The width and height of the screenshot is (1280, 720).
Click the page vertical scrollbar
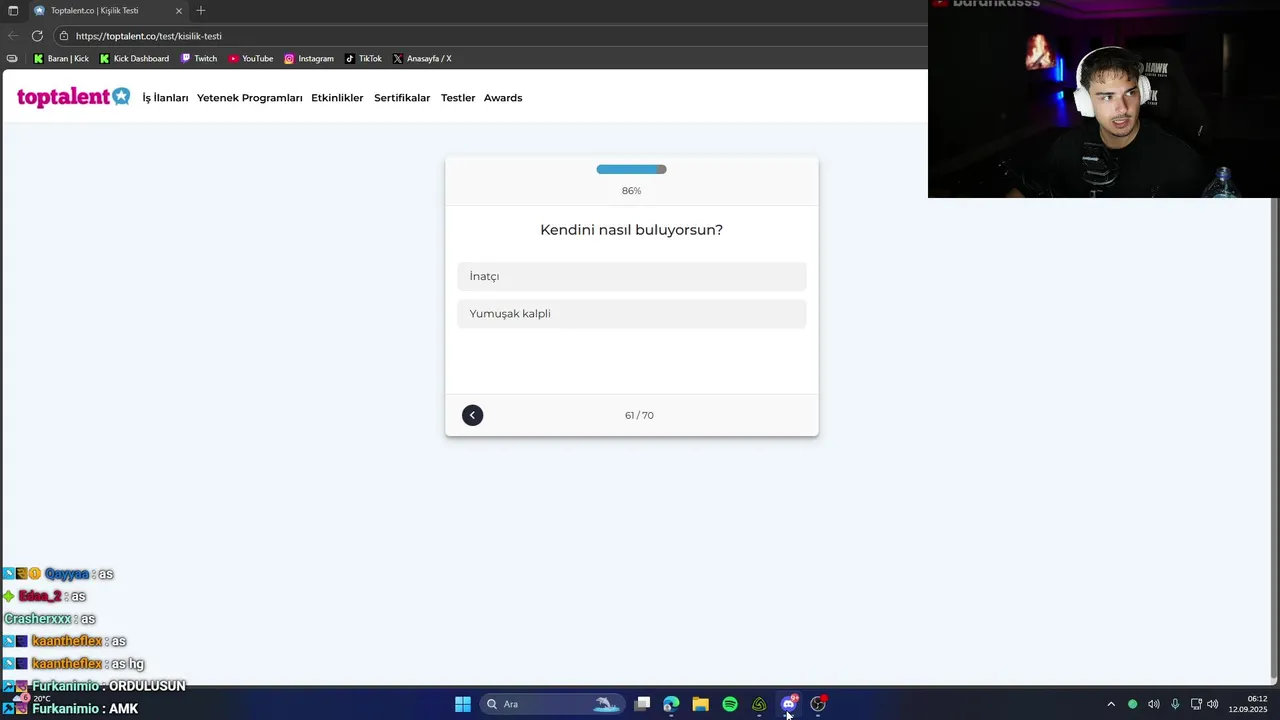click(1274, 437)
